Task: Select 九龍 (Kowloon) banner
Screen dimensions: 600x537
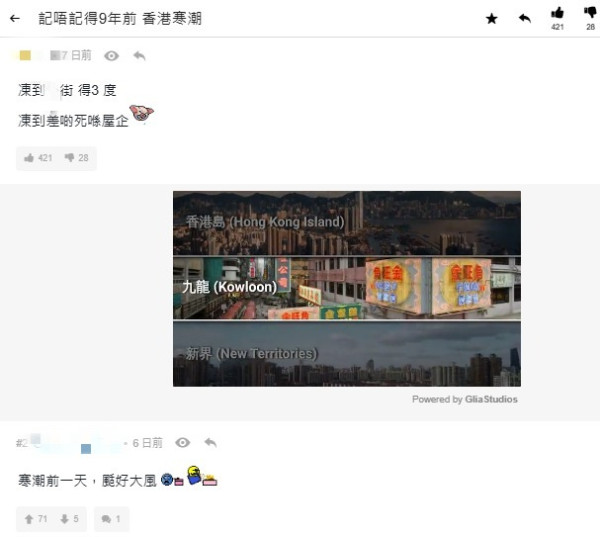Action: 347,288
